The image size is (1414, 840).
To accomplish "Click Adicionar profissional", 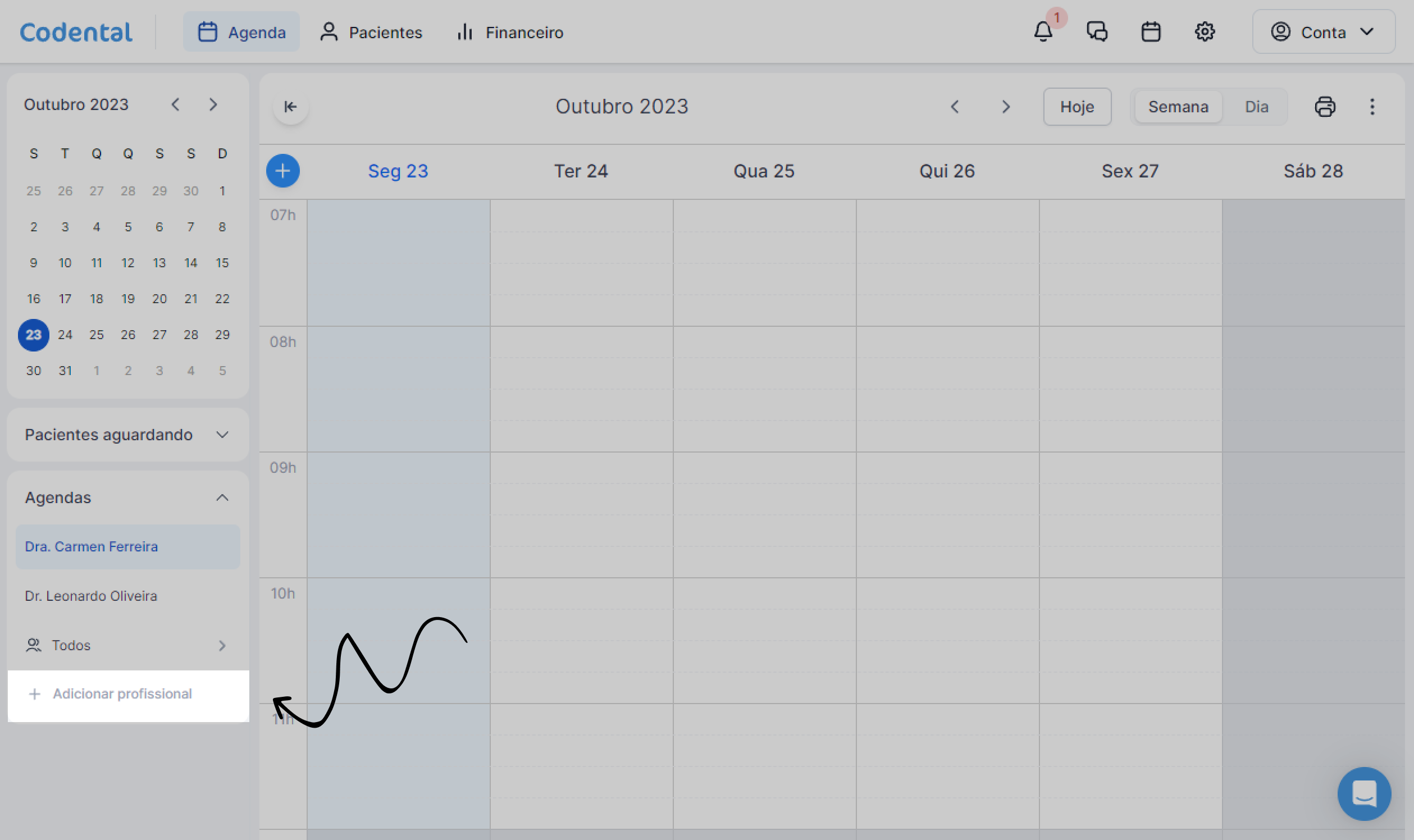I will pyautogui.click(x=122, y=693).
